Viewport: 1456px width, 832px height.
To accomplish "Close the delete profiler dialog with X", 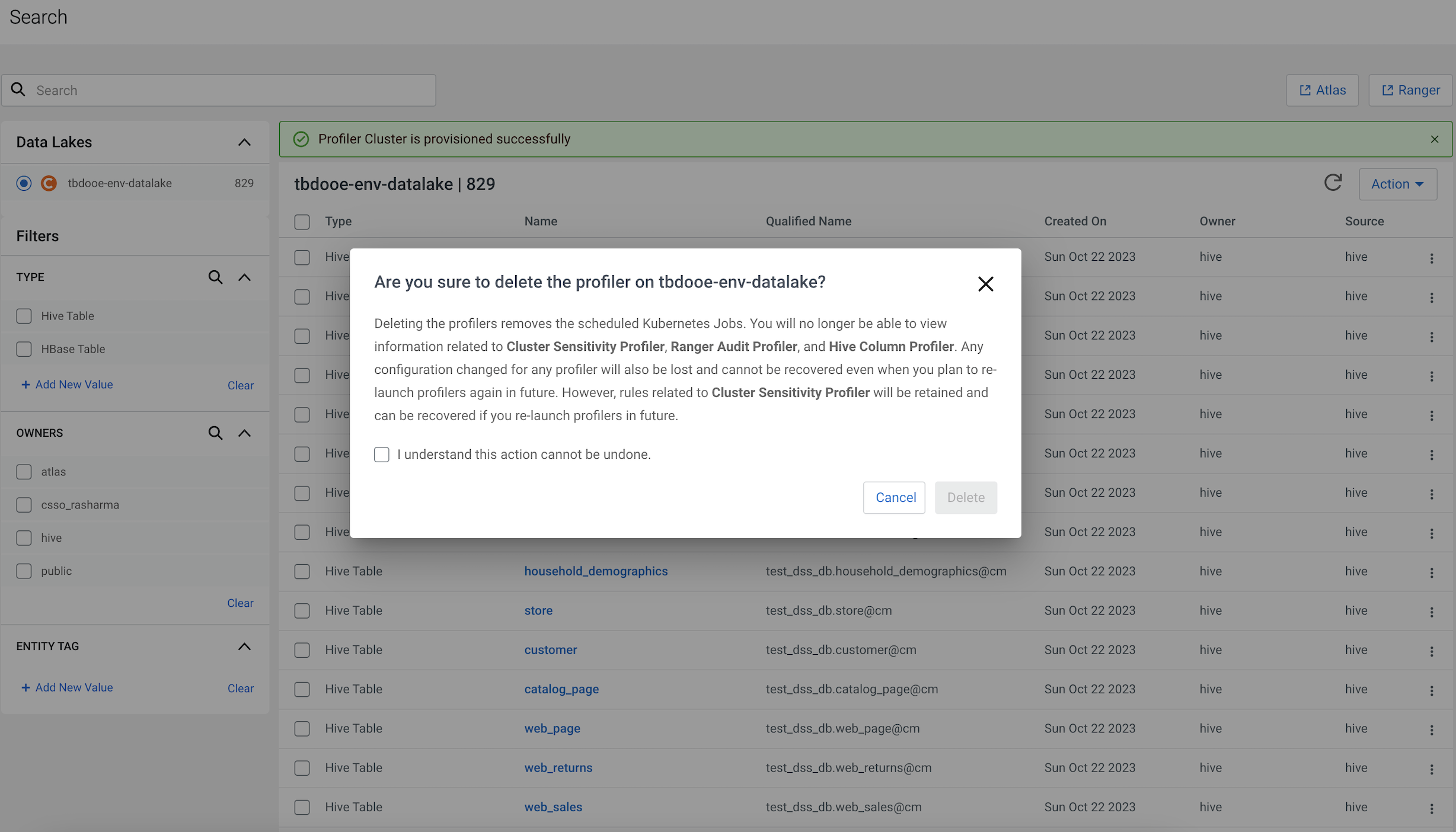I will click(x=985, y=284).
